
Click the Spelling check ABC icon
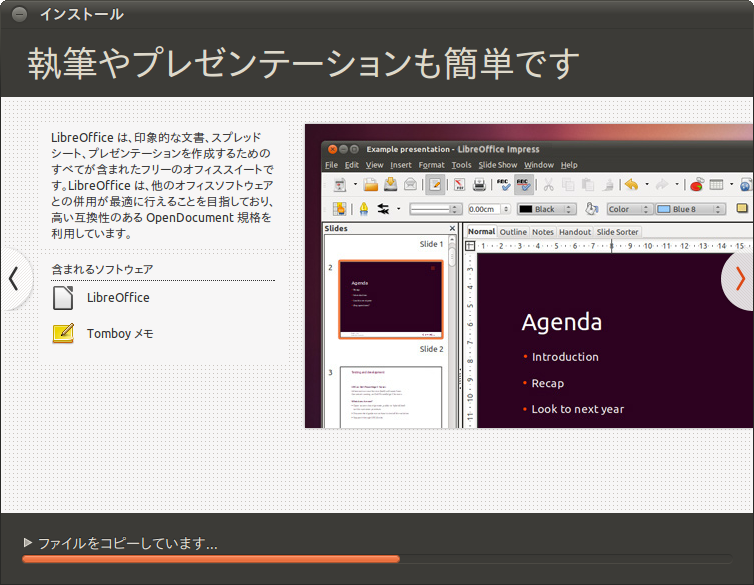pos(503,185)
